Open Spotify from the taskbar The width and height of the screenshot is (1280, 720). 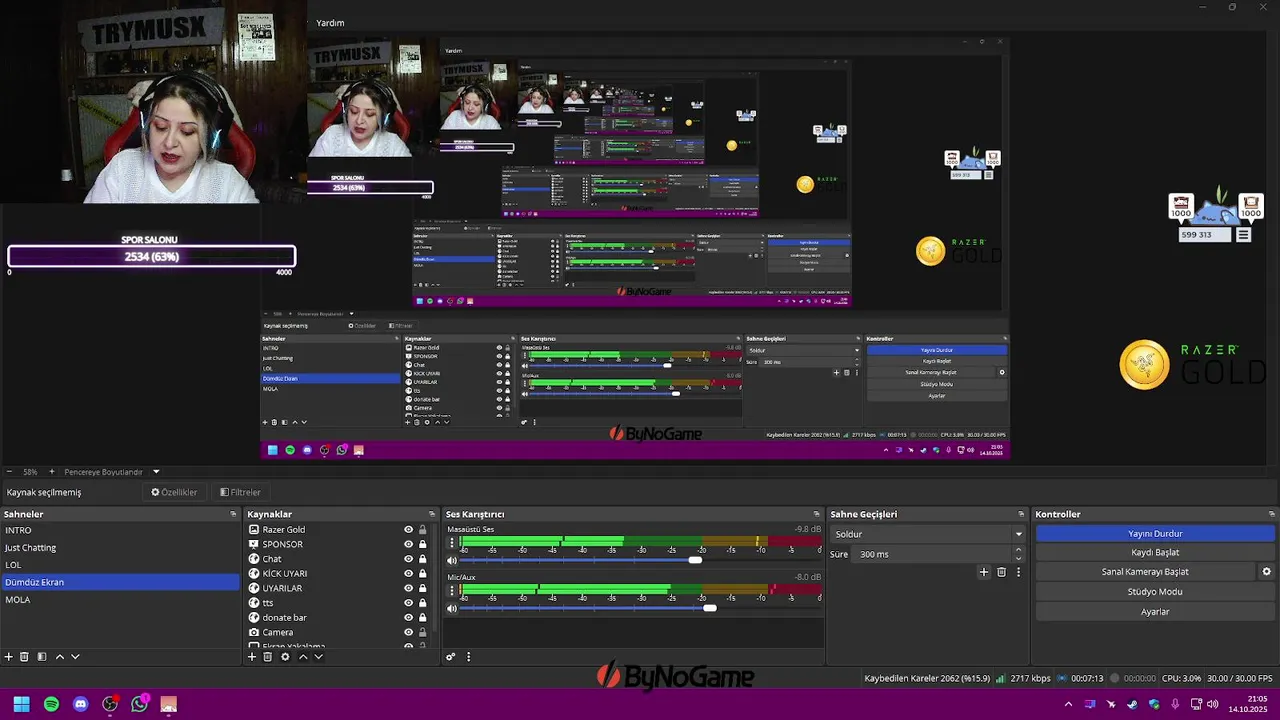click(51, 704)
